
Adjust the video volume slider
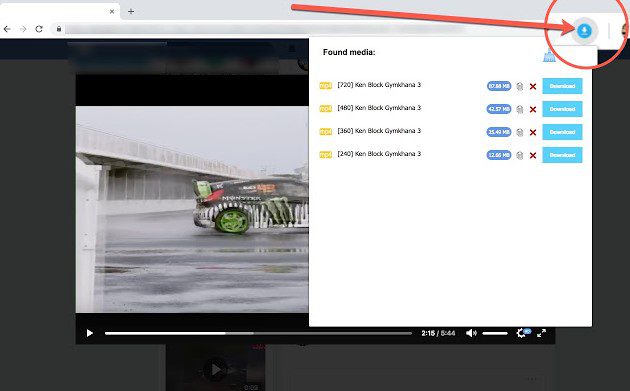click(x=495, y=333)
